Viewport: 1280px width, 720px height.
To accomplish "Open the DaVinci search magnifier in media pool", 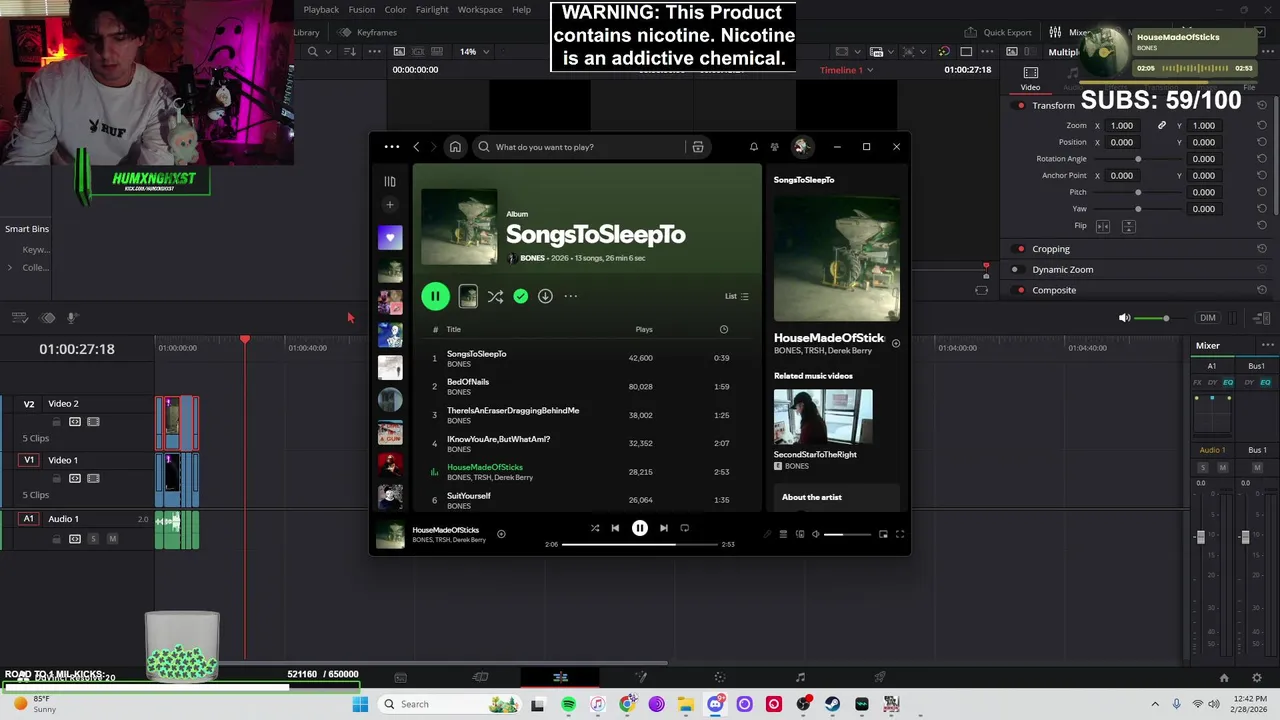I will (313, 52).
